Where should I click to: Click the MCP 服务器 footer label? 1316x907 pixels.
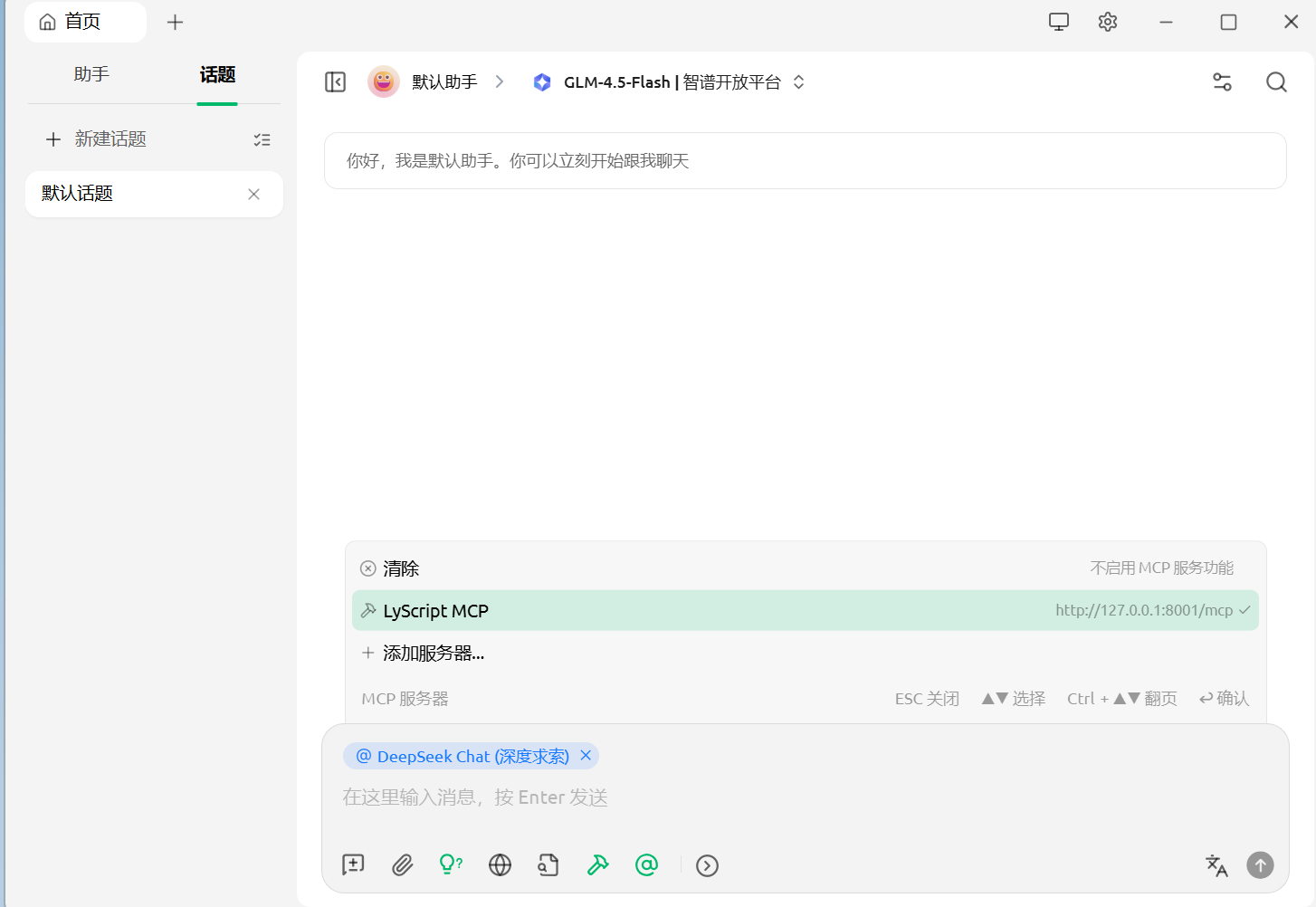click(x=405, y=699)
